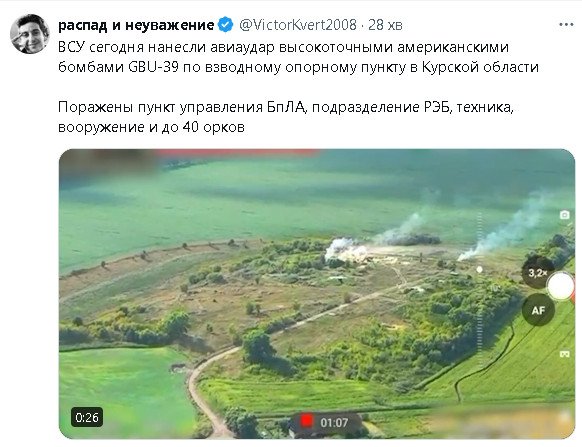Open the tweet via "28 хв" timestamp
The height and width of the screenshot is (447, 582).
385,25
